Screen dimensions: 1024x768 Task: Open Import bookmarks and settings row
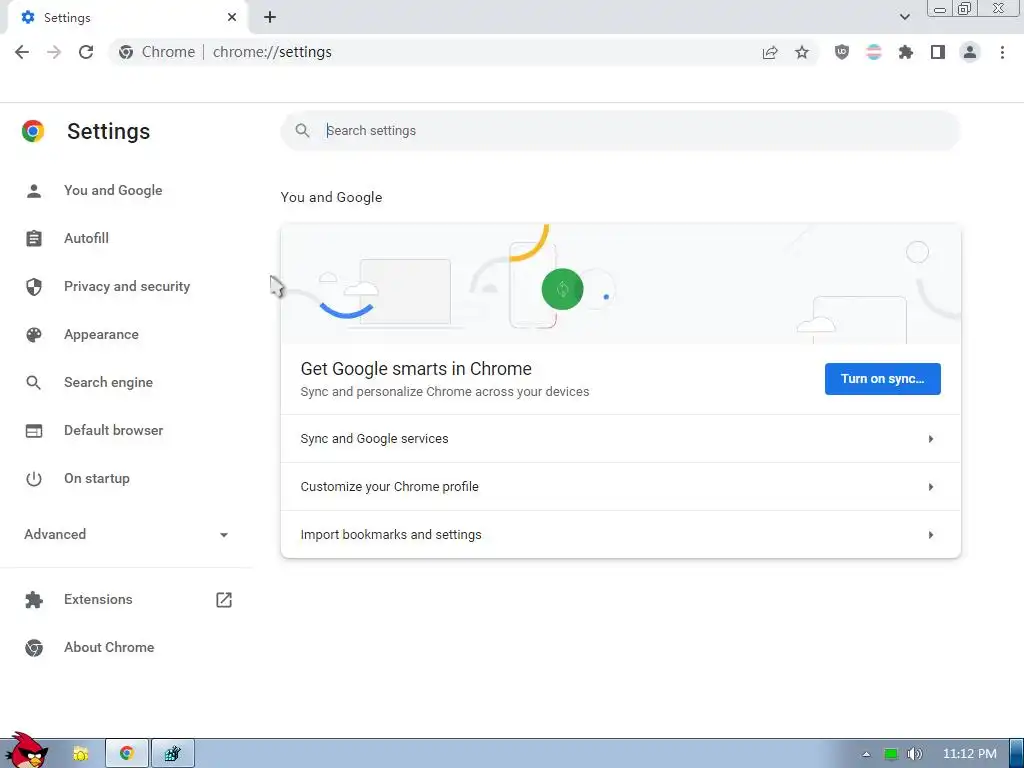coord(620,535)
